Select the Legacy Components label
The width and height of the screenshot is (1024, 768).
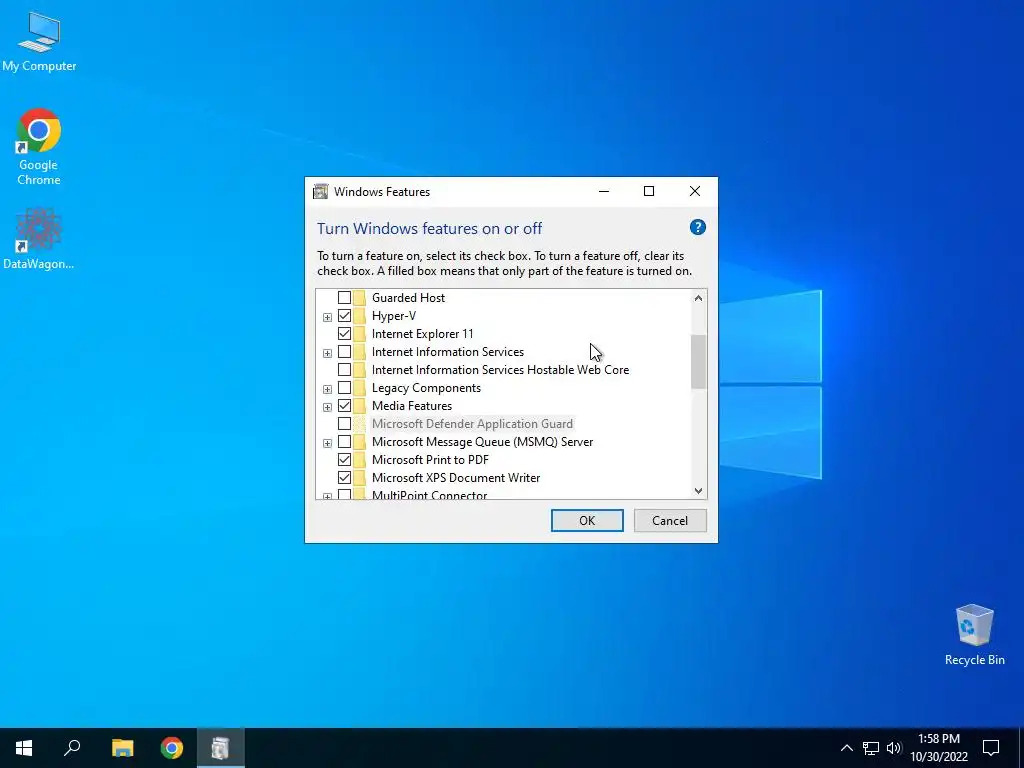point(426,388)
